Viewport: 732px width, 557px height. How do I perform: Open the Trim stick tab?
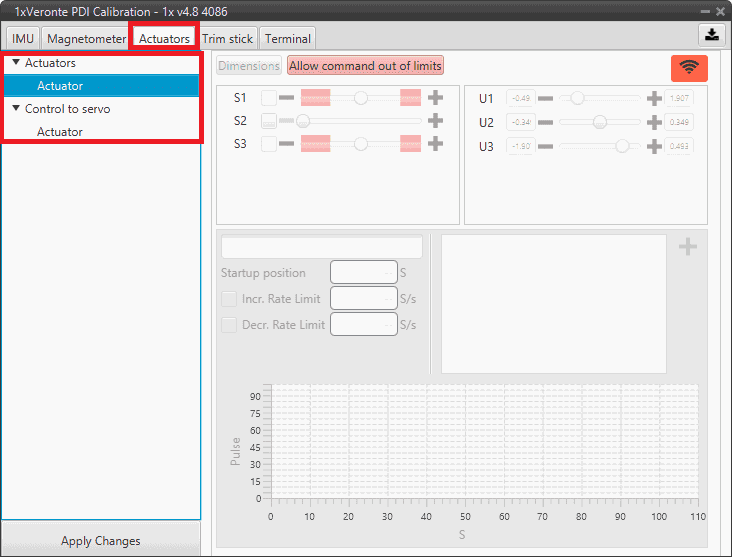(227, 39)
